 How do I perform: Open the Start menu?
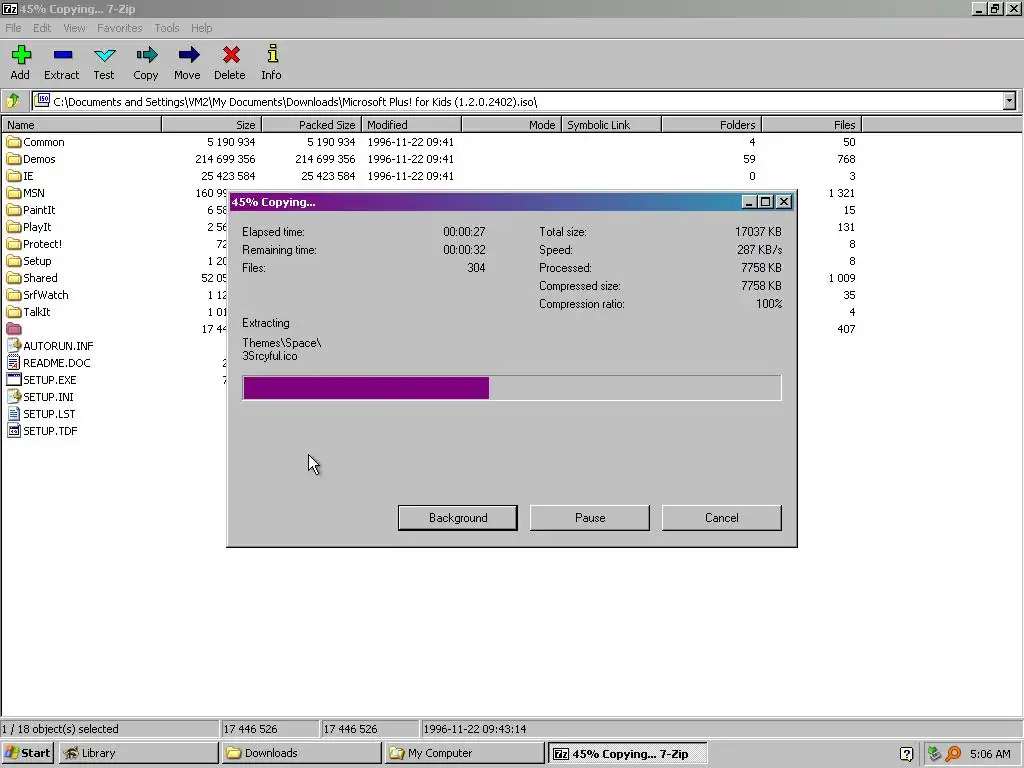click(x=27, y=753)
